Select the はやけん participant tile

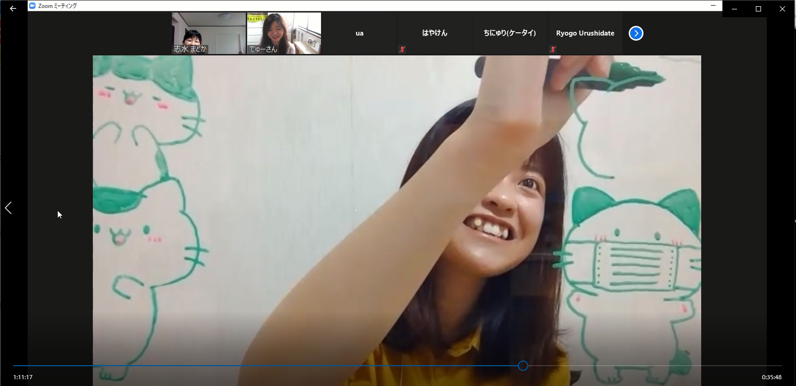435,33
